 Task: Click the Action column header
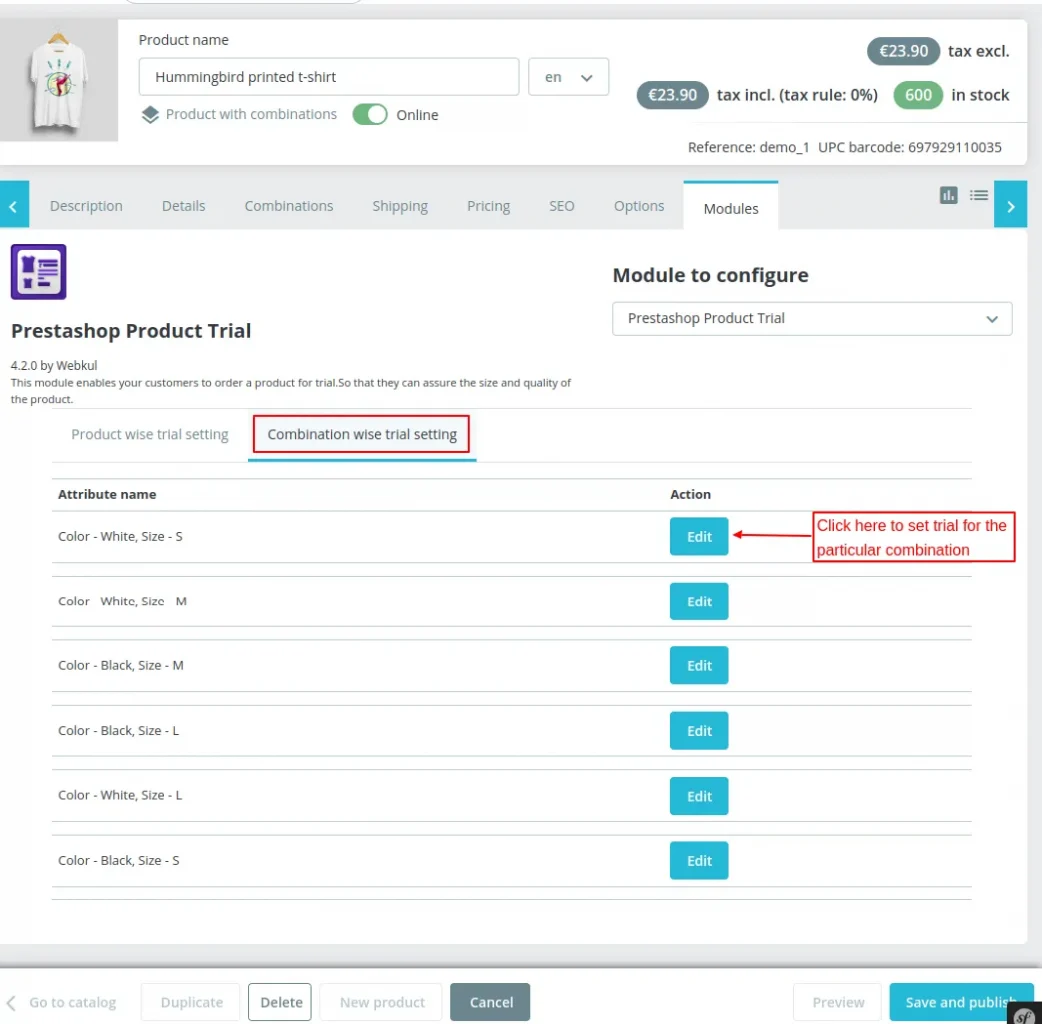[x=690, y=494]
